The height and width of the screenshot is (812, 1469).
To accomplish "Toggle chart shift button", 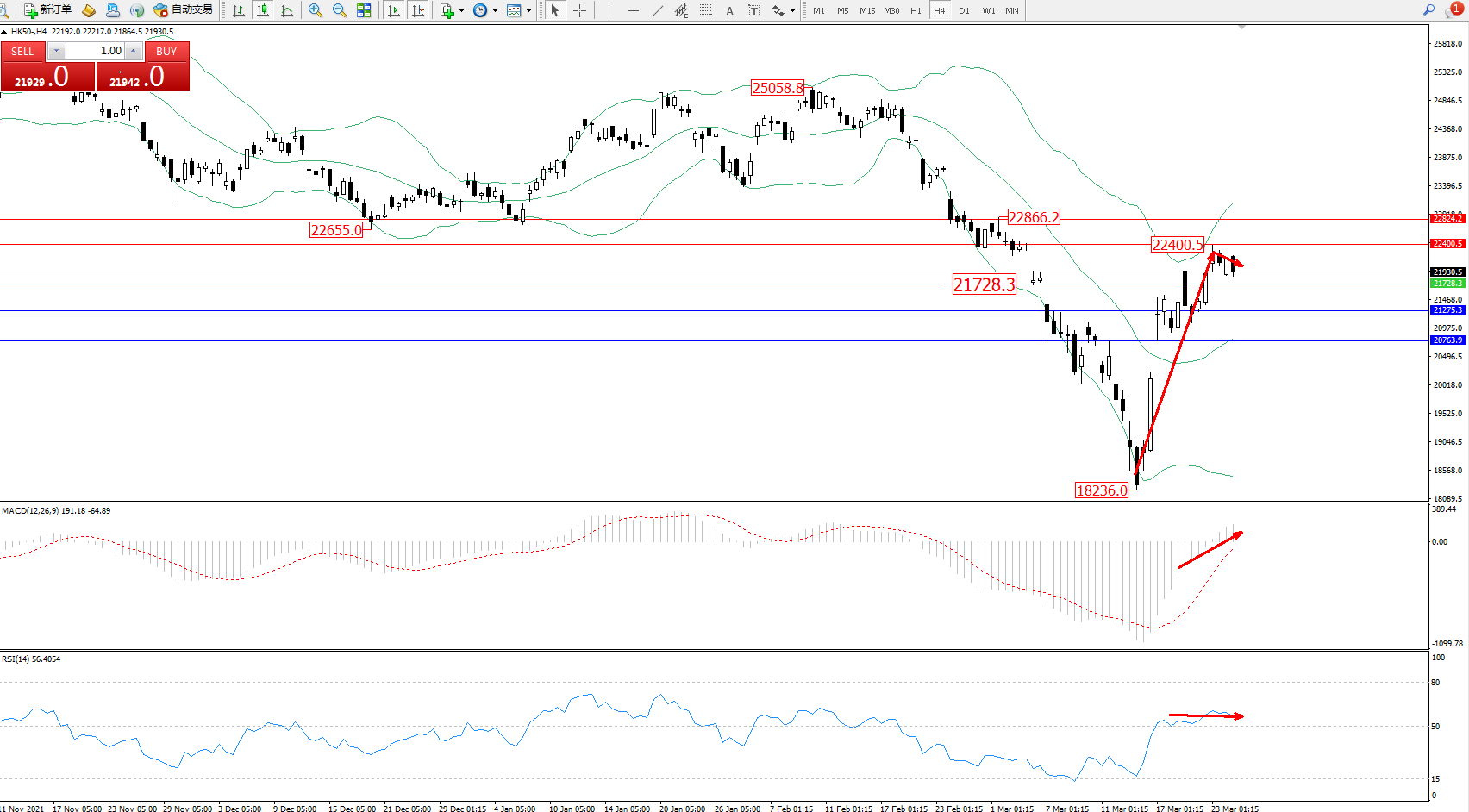I will pyautogui.click(x=418, y=10).
